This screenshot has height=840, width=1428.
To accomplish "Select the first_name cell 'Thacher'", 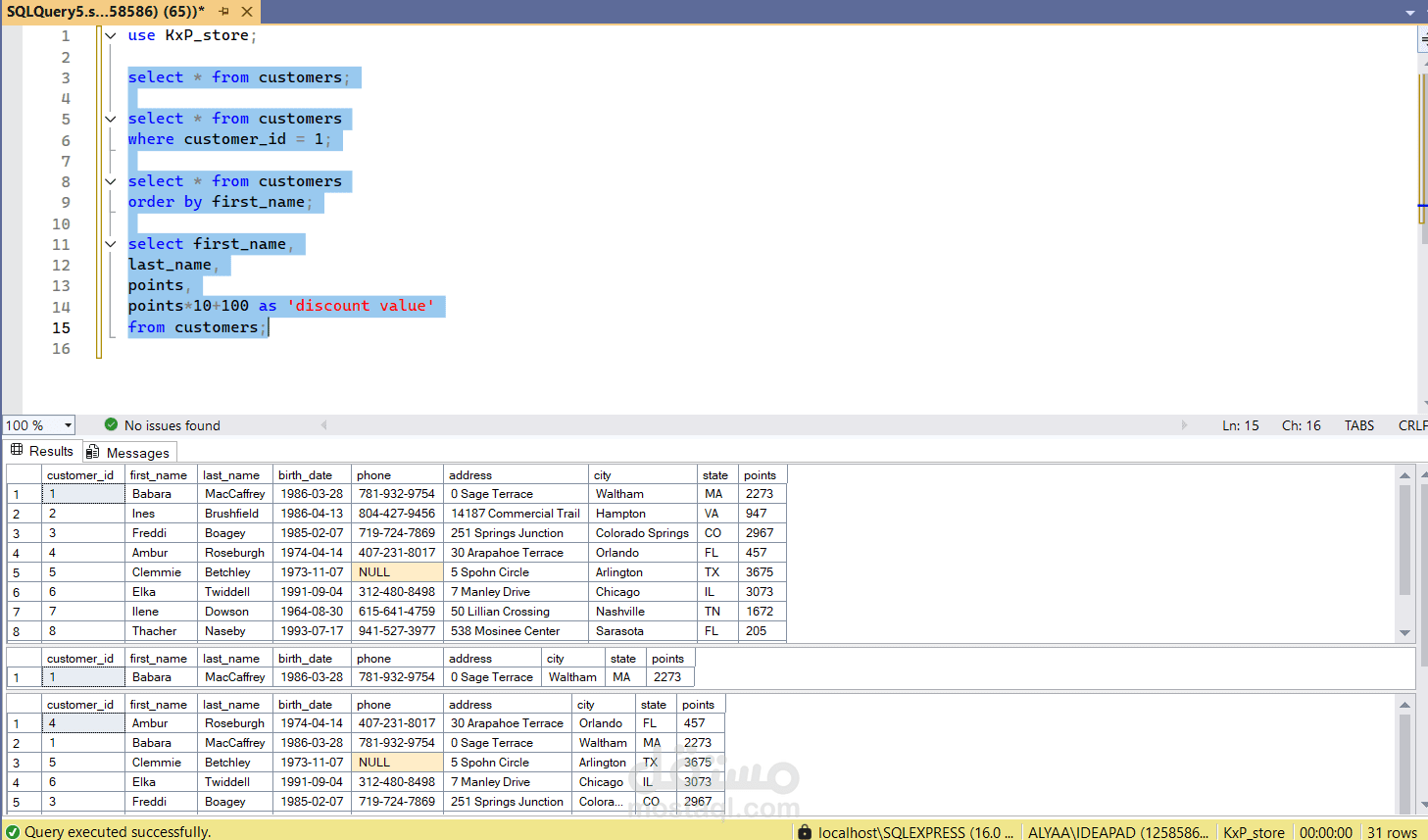I will (162, 631).
